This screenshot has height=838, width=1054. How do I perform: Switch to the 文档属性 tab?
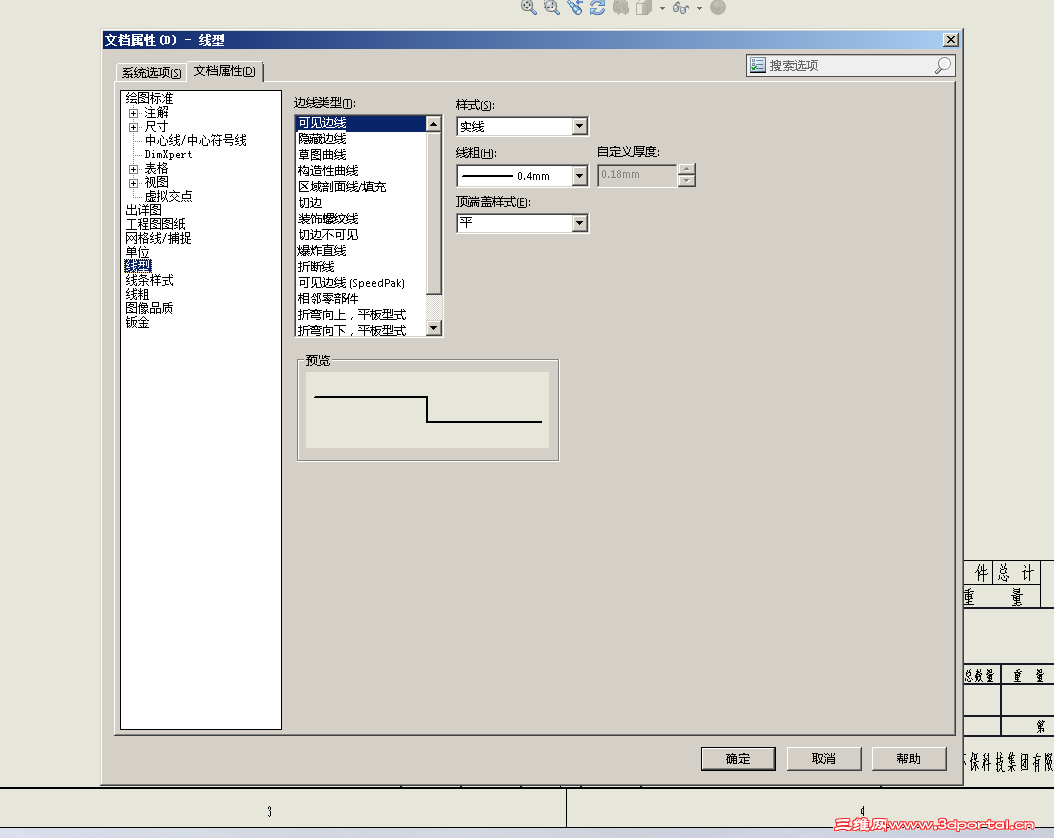tap(225, 71)
